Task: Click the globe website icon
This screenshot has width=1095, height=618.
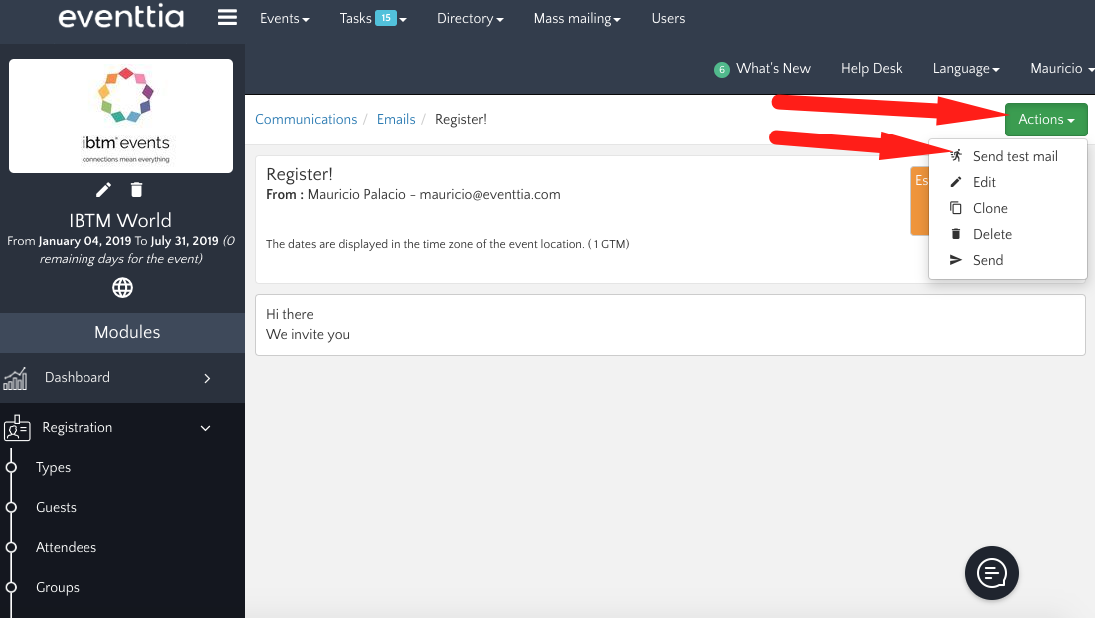Action: pos(122,288)
